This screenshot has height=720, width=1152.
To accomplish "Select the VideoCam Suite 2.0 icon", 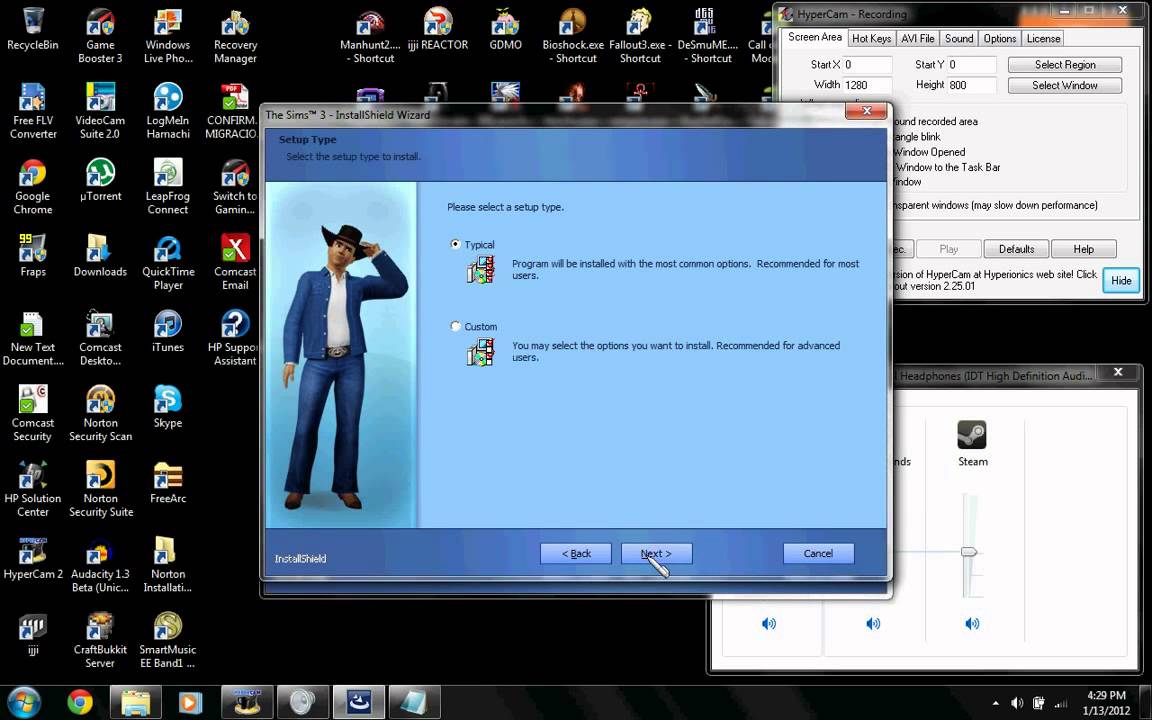I will tap(100, 111).
